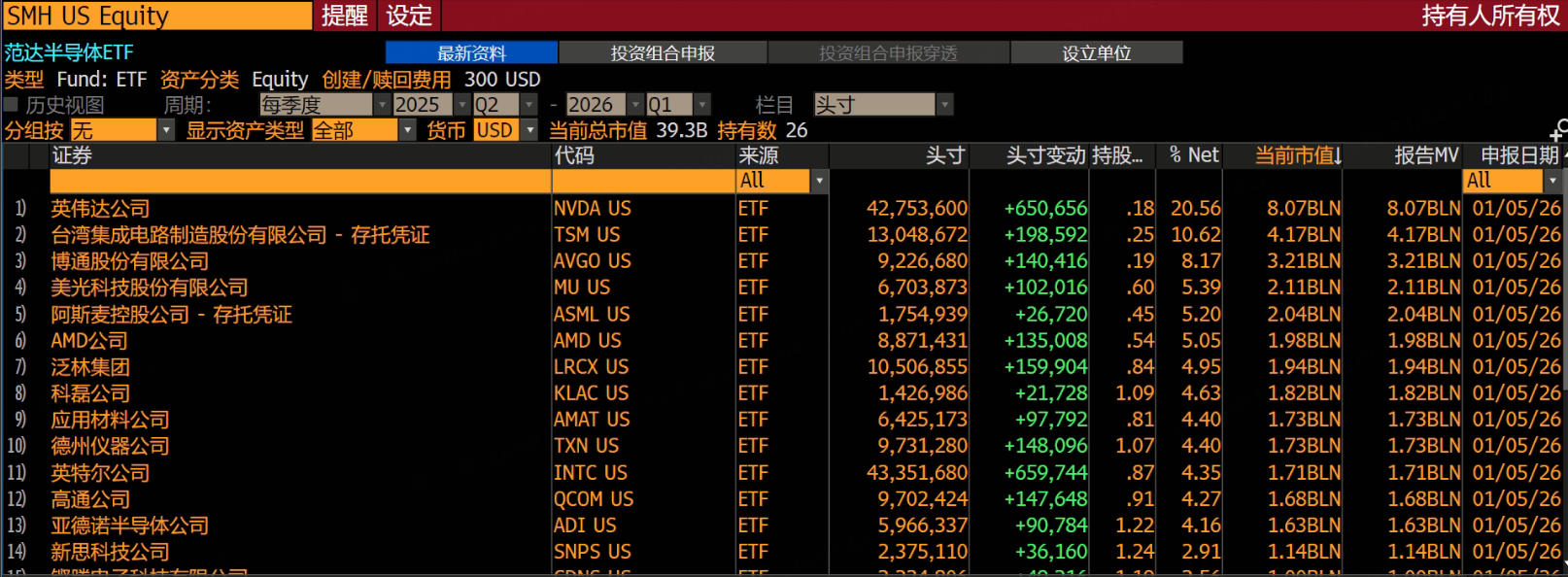Image resolution: width=1568 pixels, height=577 pixels.
Task: Open the 博通股份有限公司 holding
Action: click(129, 261)
